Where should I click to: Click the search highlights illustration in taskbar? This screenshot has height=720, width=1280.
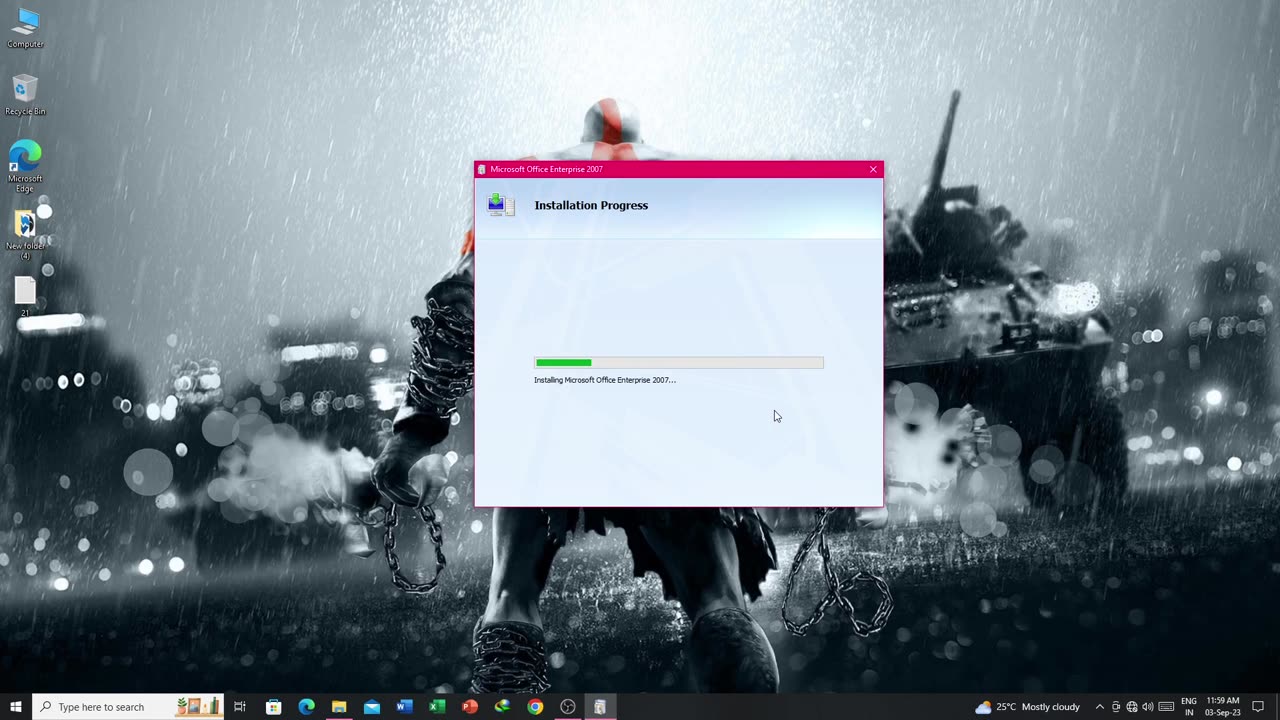198,707
